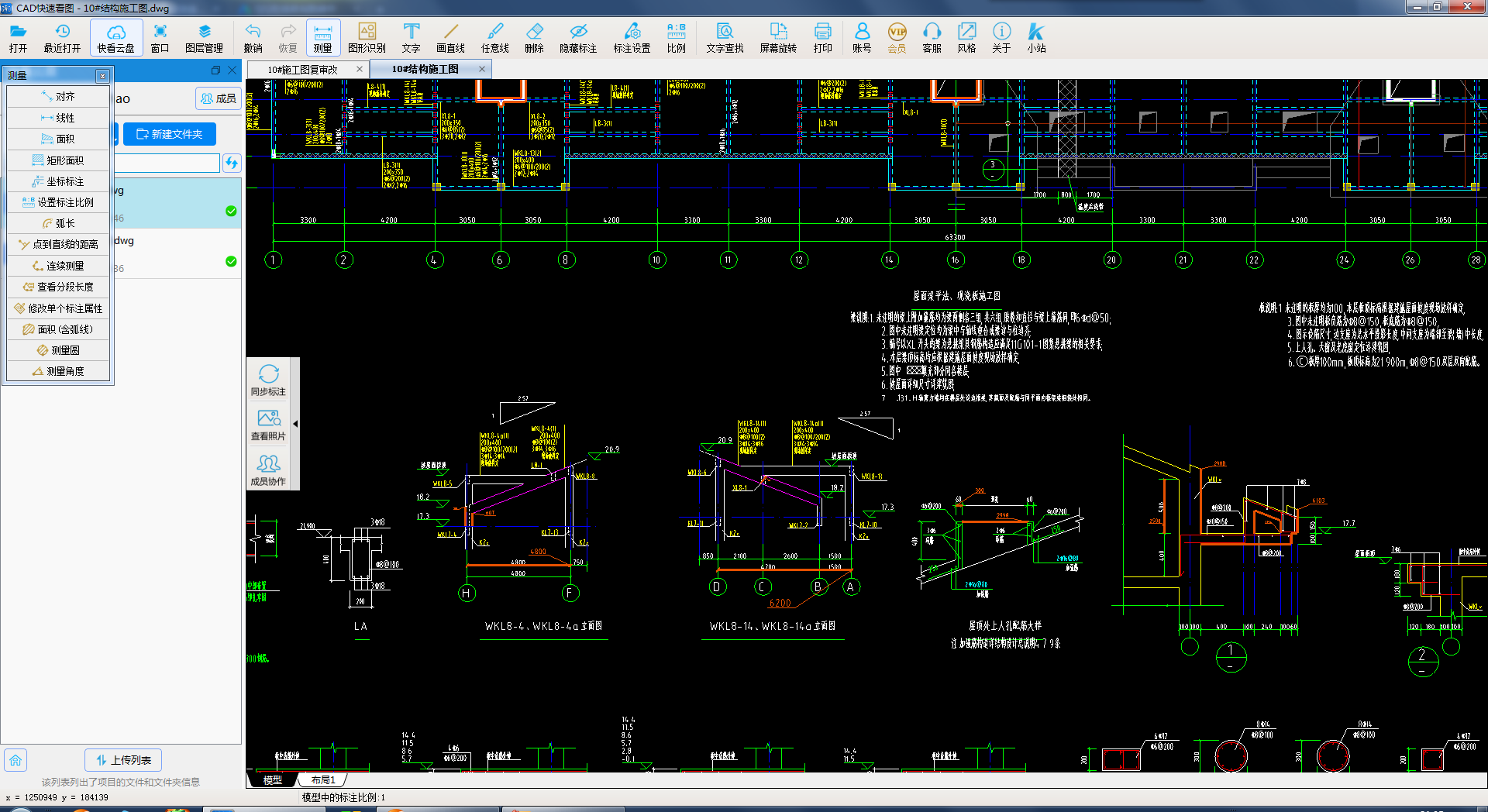
Task: Switch to 10#施工图复审改 tab
Action: coord(302,70)
